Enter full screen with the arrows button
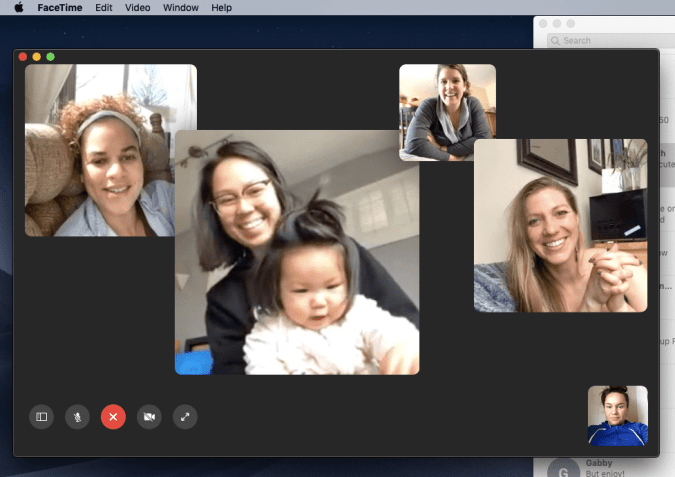Image resolution: width=675 pixels, height=477 pixels. [x=185, y=416]
